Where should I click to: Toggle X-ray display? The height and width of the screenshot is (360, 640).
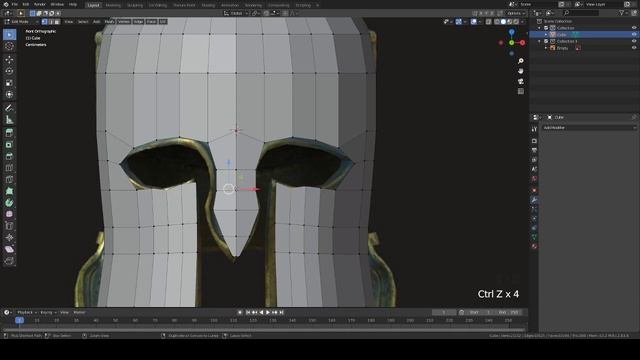point(489,22)
